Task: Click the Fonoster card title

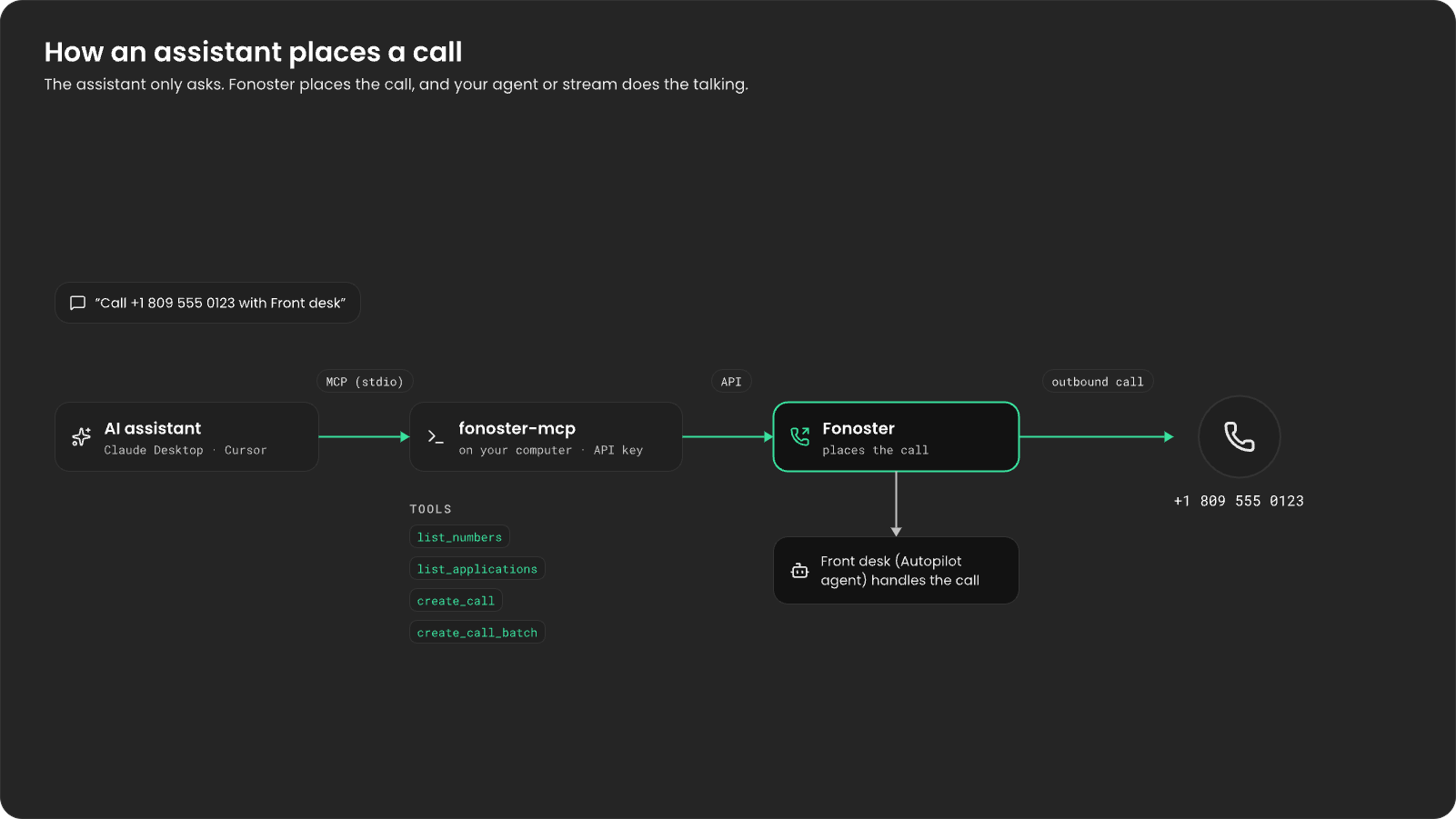Action: point(859,428)
